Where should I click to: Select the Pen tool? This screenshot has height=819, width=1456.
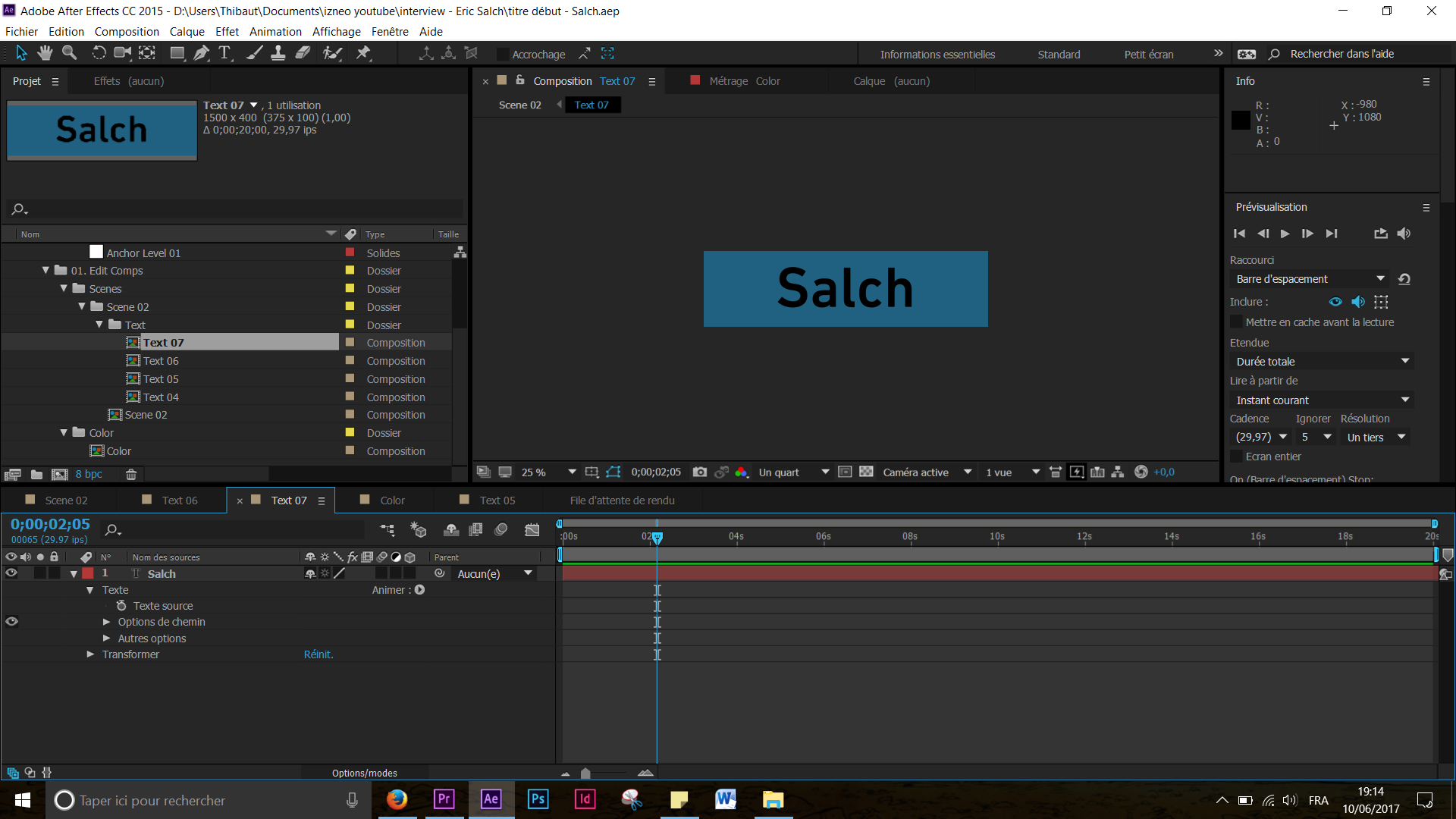pos(201,53)
